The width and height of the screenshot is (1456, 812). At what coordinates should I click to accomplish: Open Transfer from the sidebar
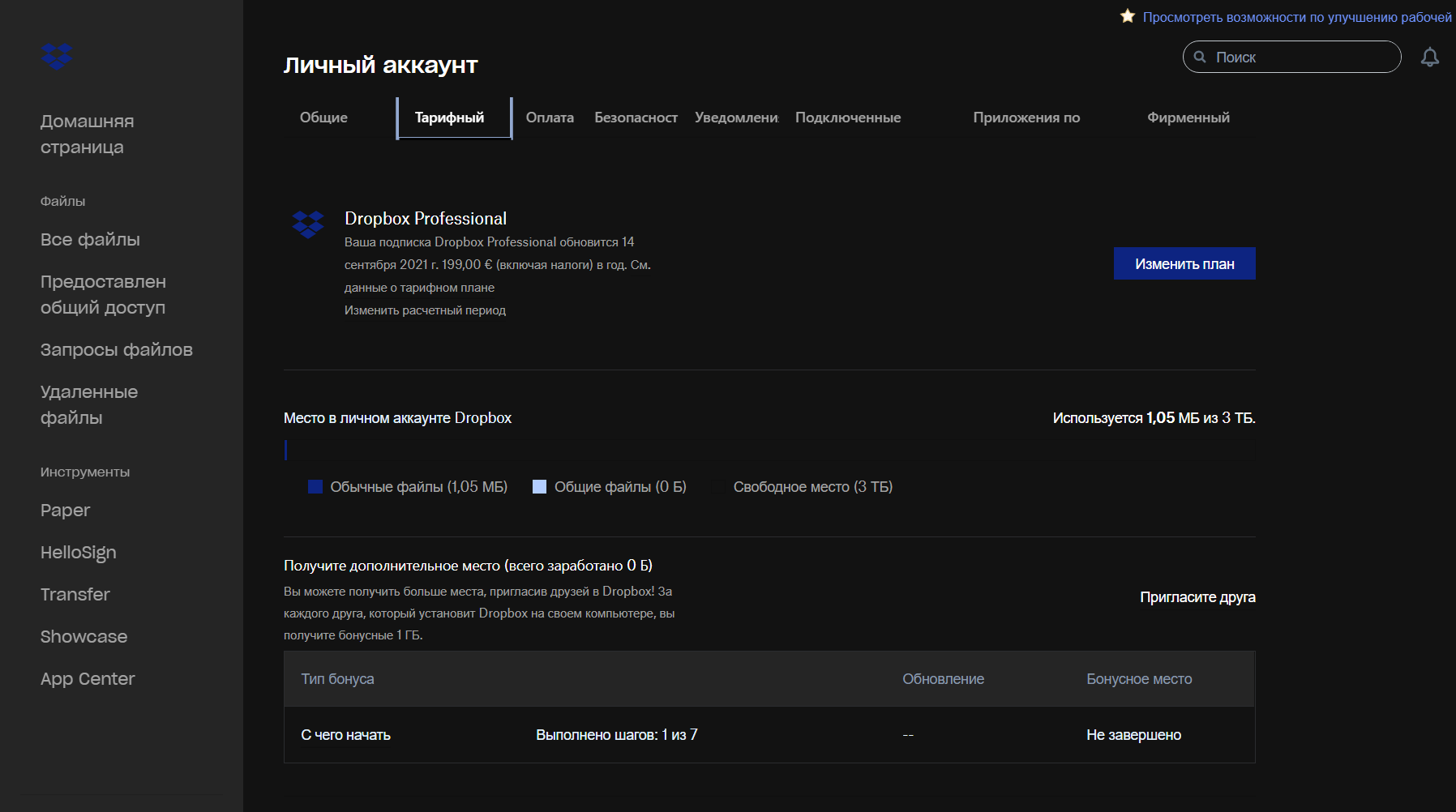75,595
